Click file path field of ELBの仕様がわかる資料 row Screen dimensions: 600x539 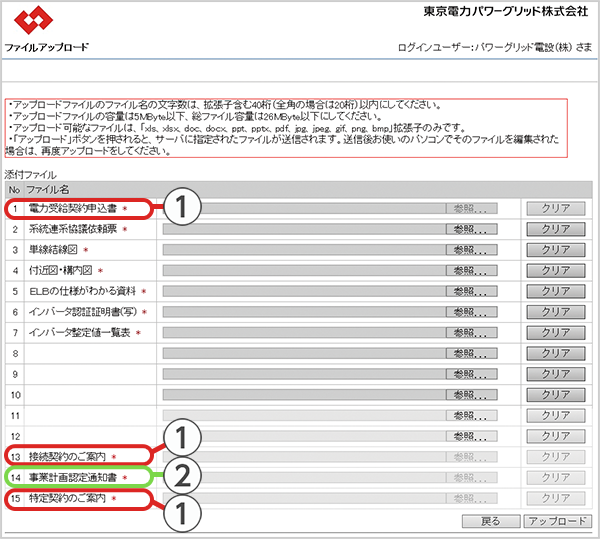tap(304, 291)
